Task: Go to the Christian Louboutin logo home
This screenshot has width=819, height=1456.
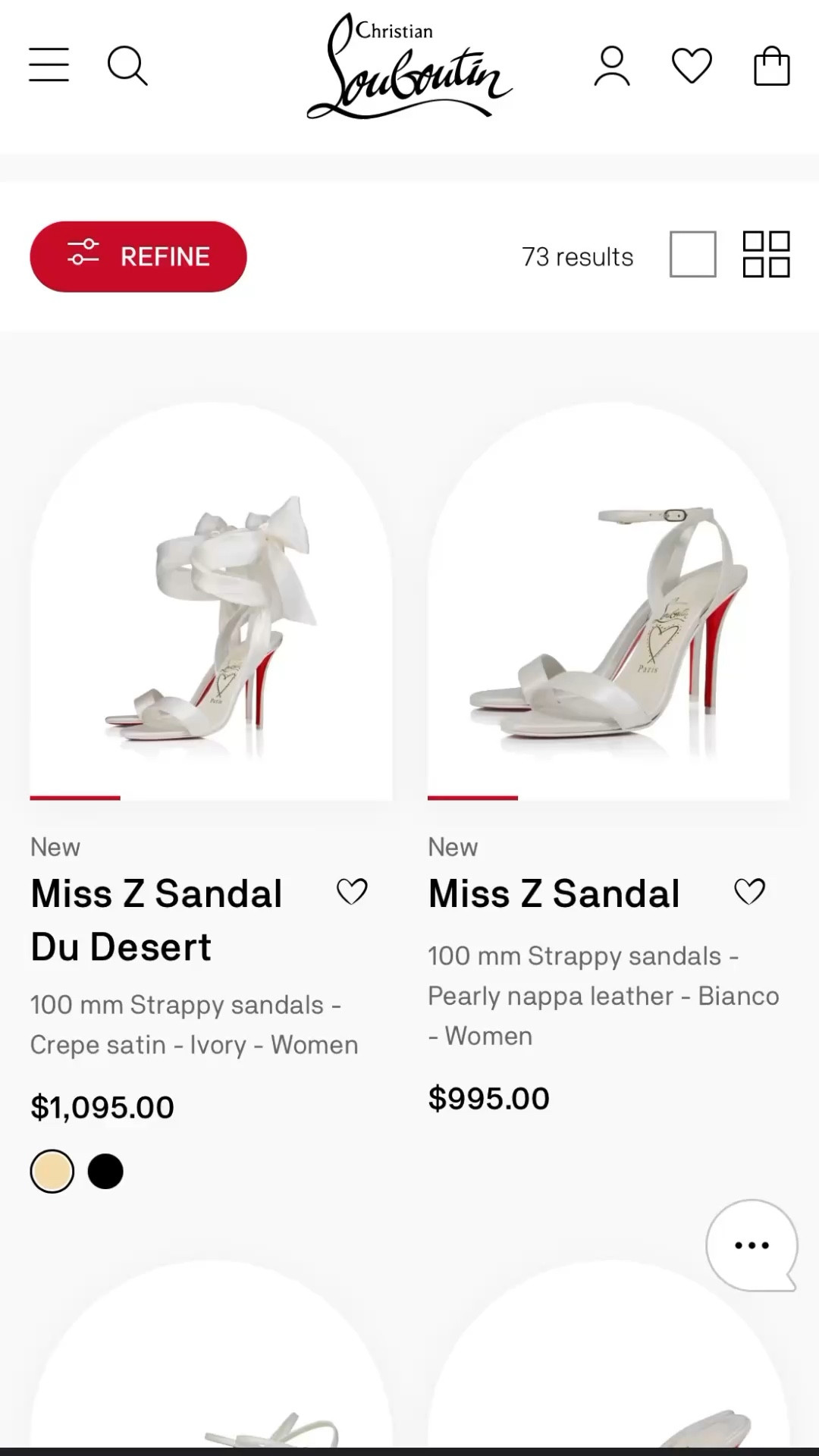Action: tap(409, 68)
